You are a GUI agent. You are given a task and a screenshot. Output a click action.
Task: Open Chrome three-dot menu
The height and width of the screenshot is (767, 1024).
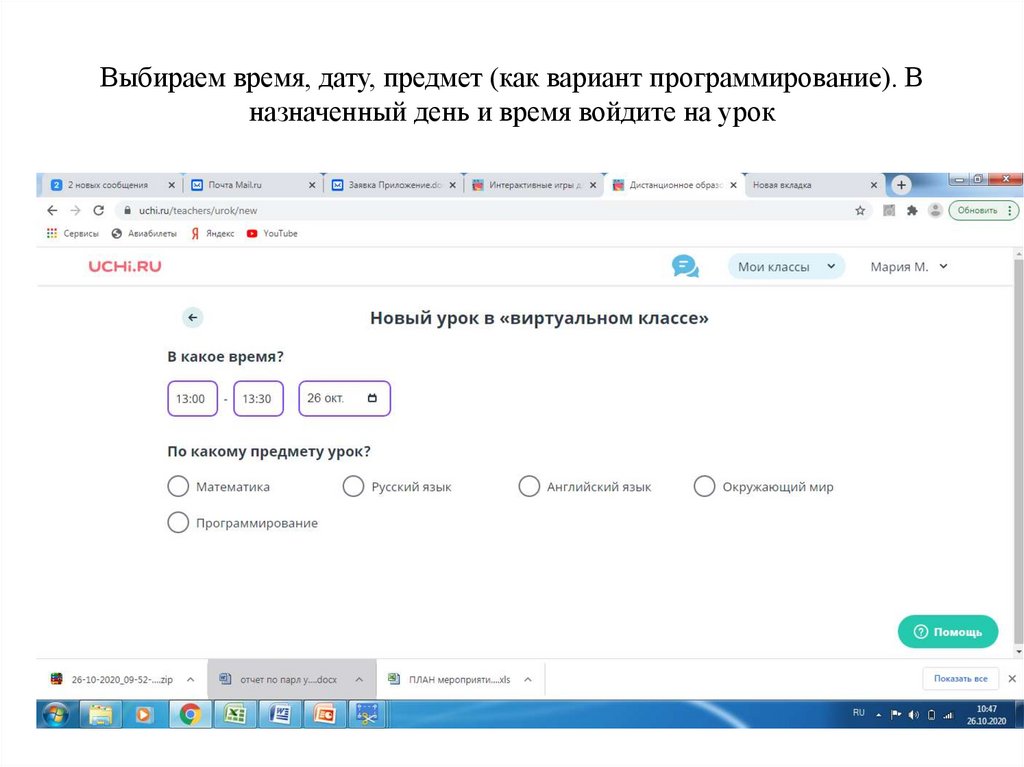[x=1010, y=210]
